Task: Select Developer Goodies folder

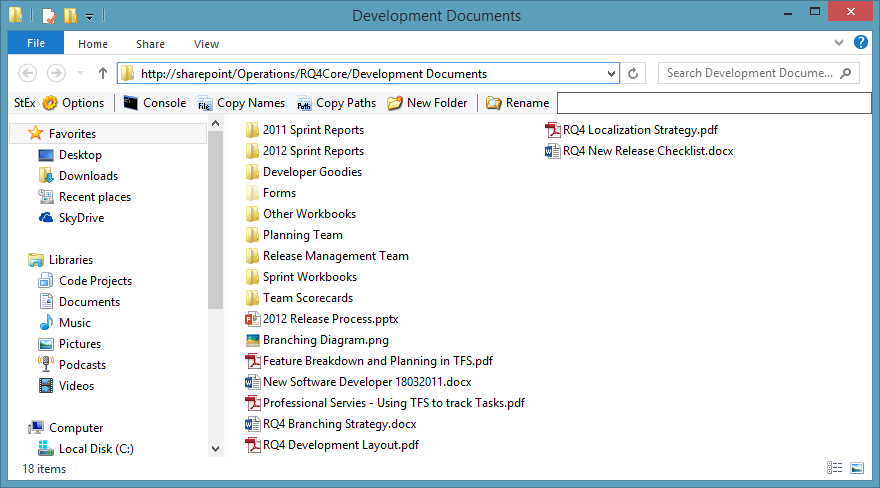Action: [x=304, y=172]
